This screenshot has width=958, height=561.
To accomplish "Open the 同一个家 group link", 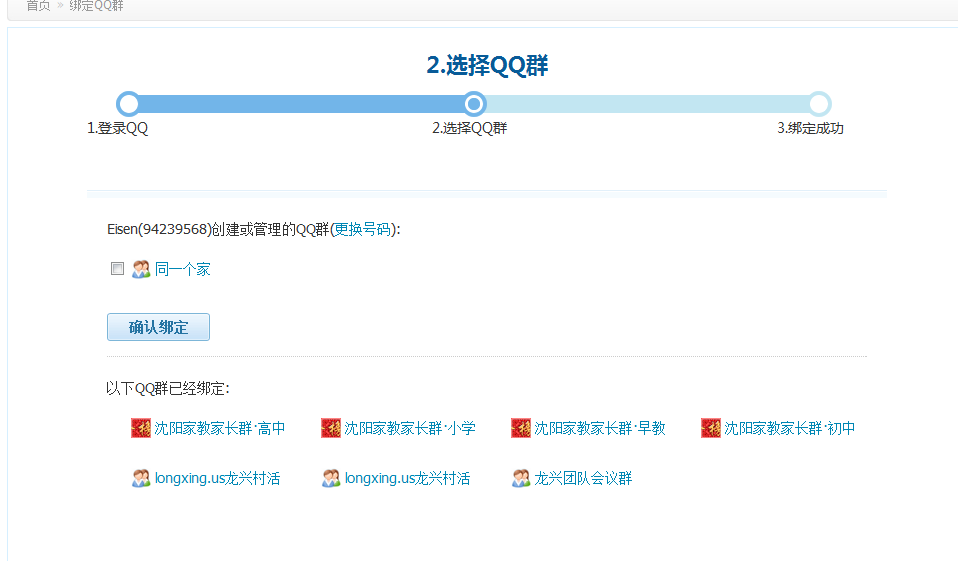I will pos(183,270).
